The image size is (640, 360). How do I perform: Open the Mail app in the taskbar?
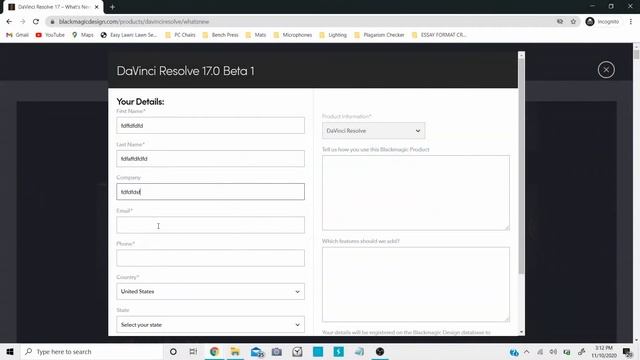[257, 351]
